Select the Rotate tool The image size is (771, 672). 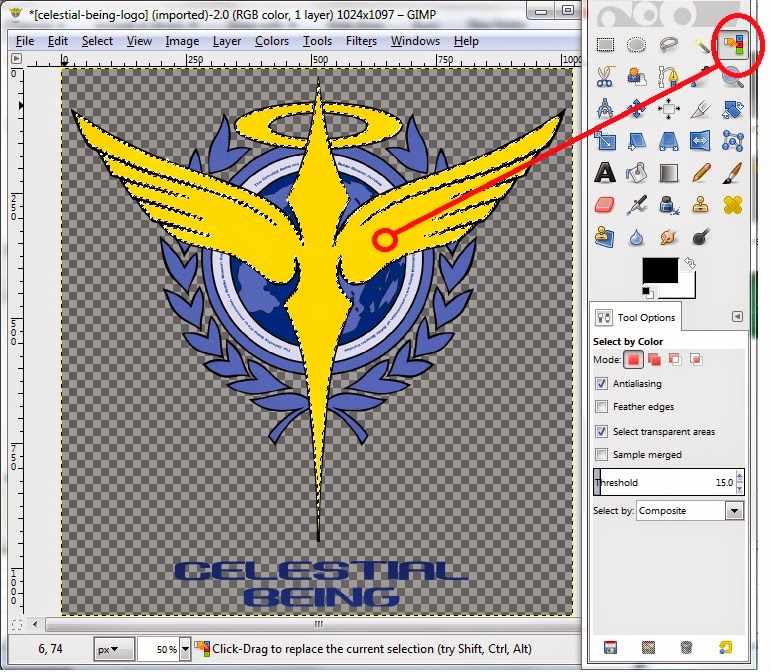tap(733, 109)
